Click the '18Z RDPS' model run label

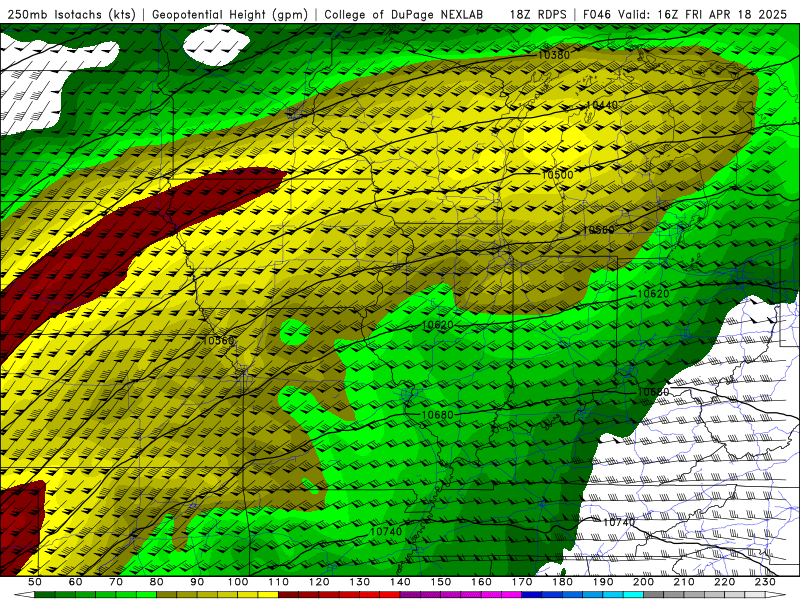click(x=538, y=14)
